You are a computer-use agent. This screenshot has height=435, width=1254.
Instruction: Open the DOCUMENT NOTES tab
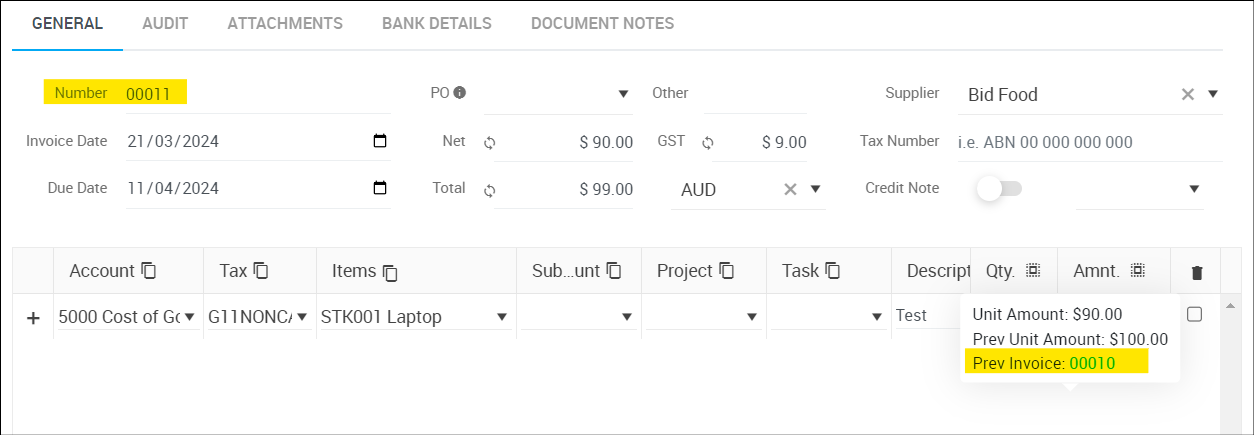pos(602,23)
